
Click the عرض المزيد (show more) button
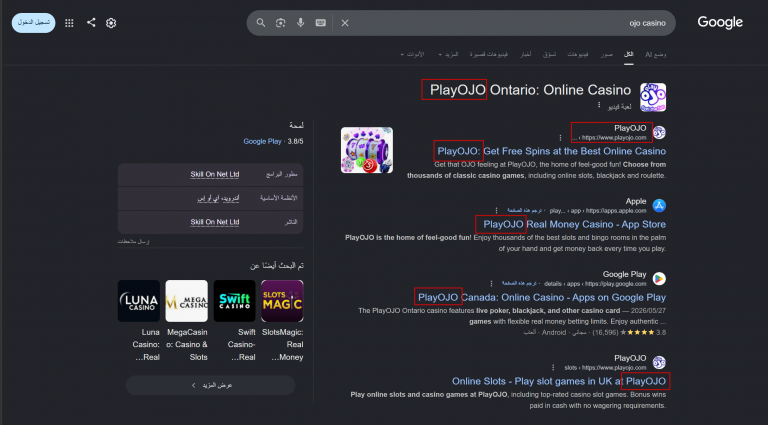point(211,385)
